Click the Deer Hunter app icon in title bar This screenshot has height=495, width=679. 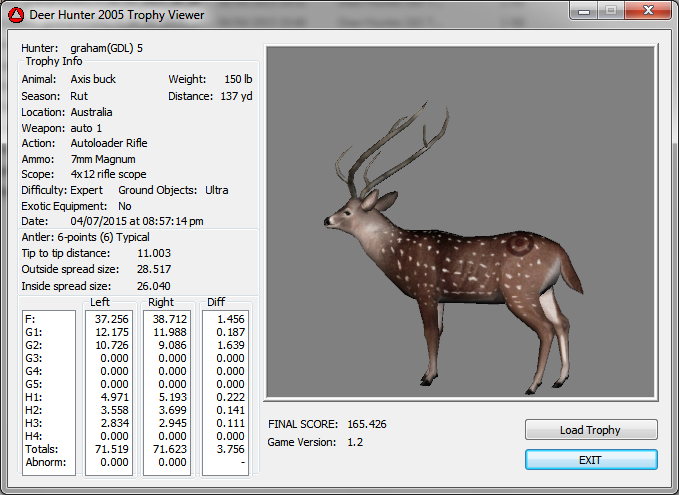16,14
